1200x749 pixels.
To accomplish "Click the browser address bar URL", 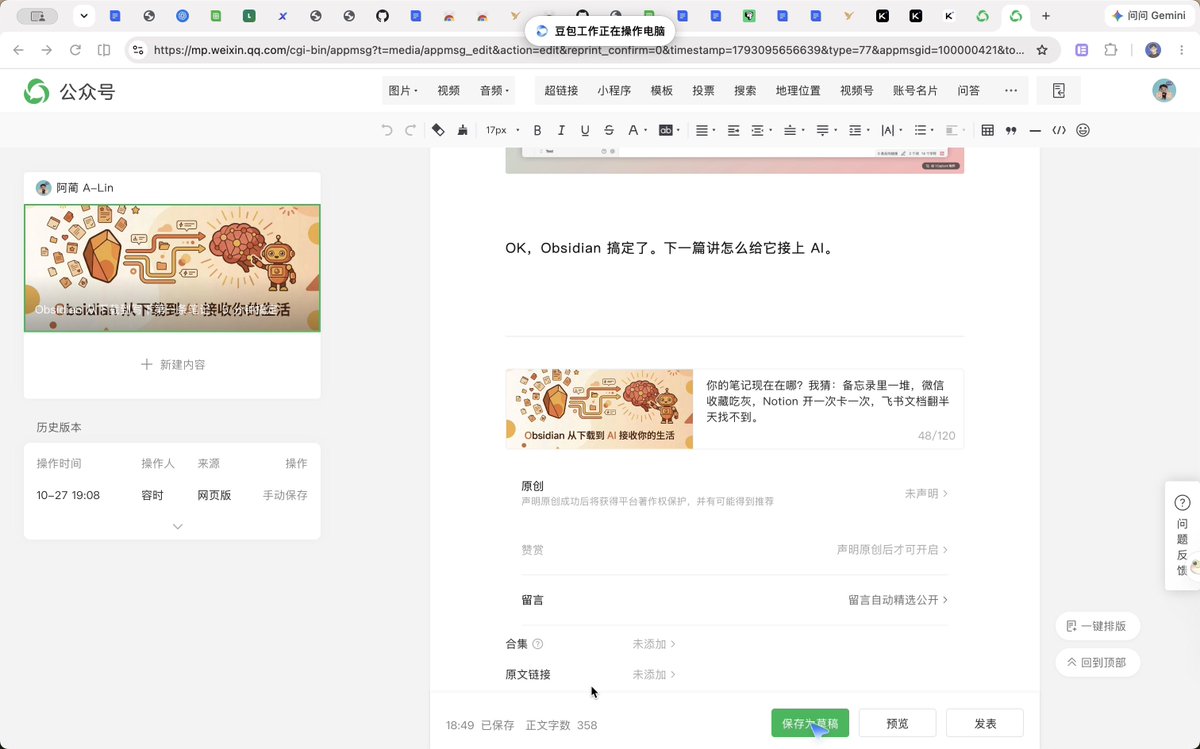I will pos(588,49).
